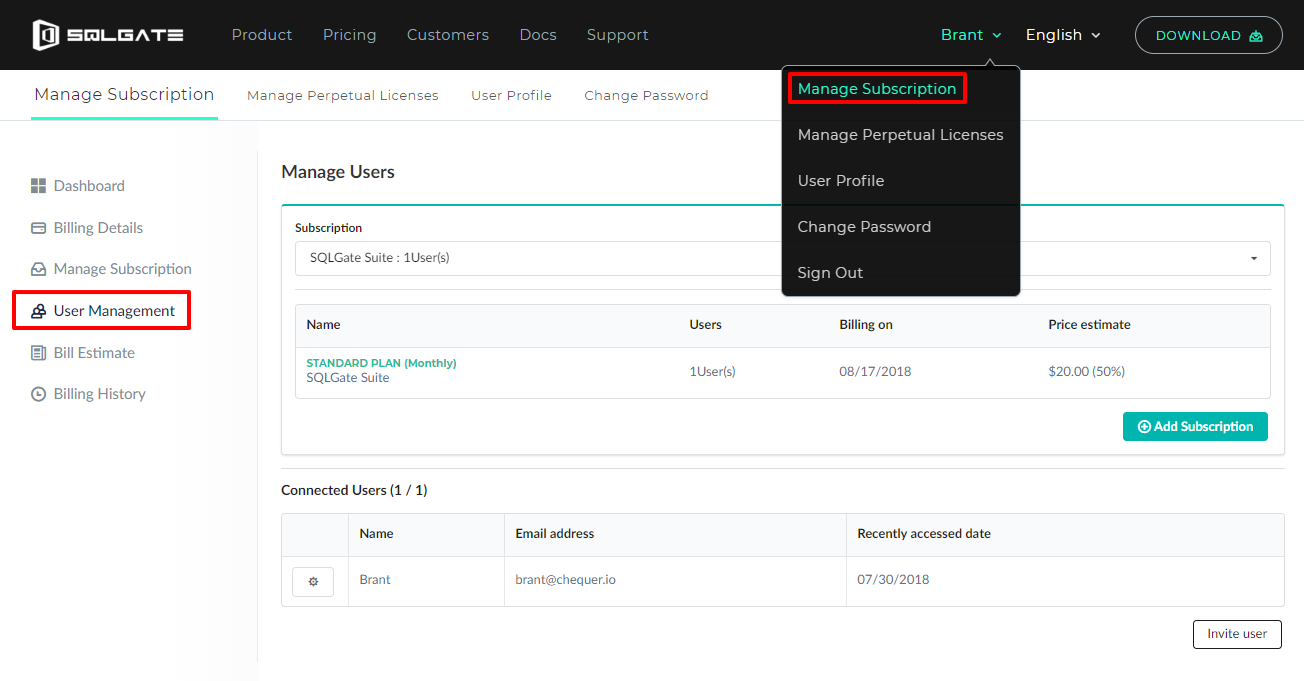Click the $20.00 (50%) price estimate
The image size is (1304, 681).
[x=1086, y=371]
